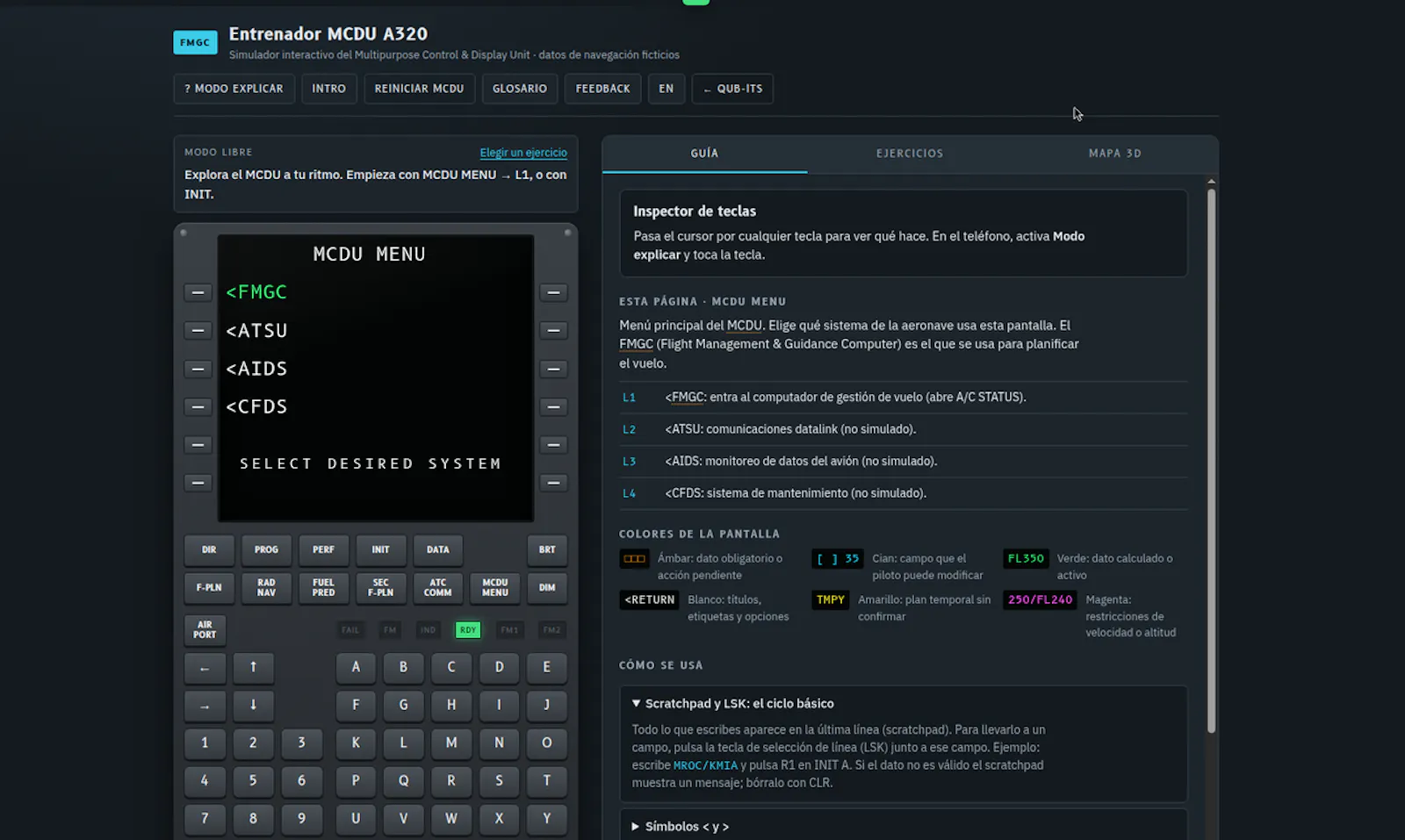The height and width of the screenshot is (840, 1405).
Task: Click the INTRO button
Action: coord(328,89)
